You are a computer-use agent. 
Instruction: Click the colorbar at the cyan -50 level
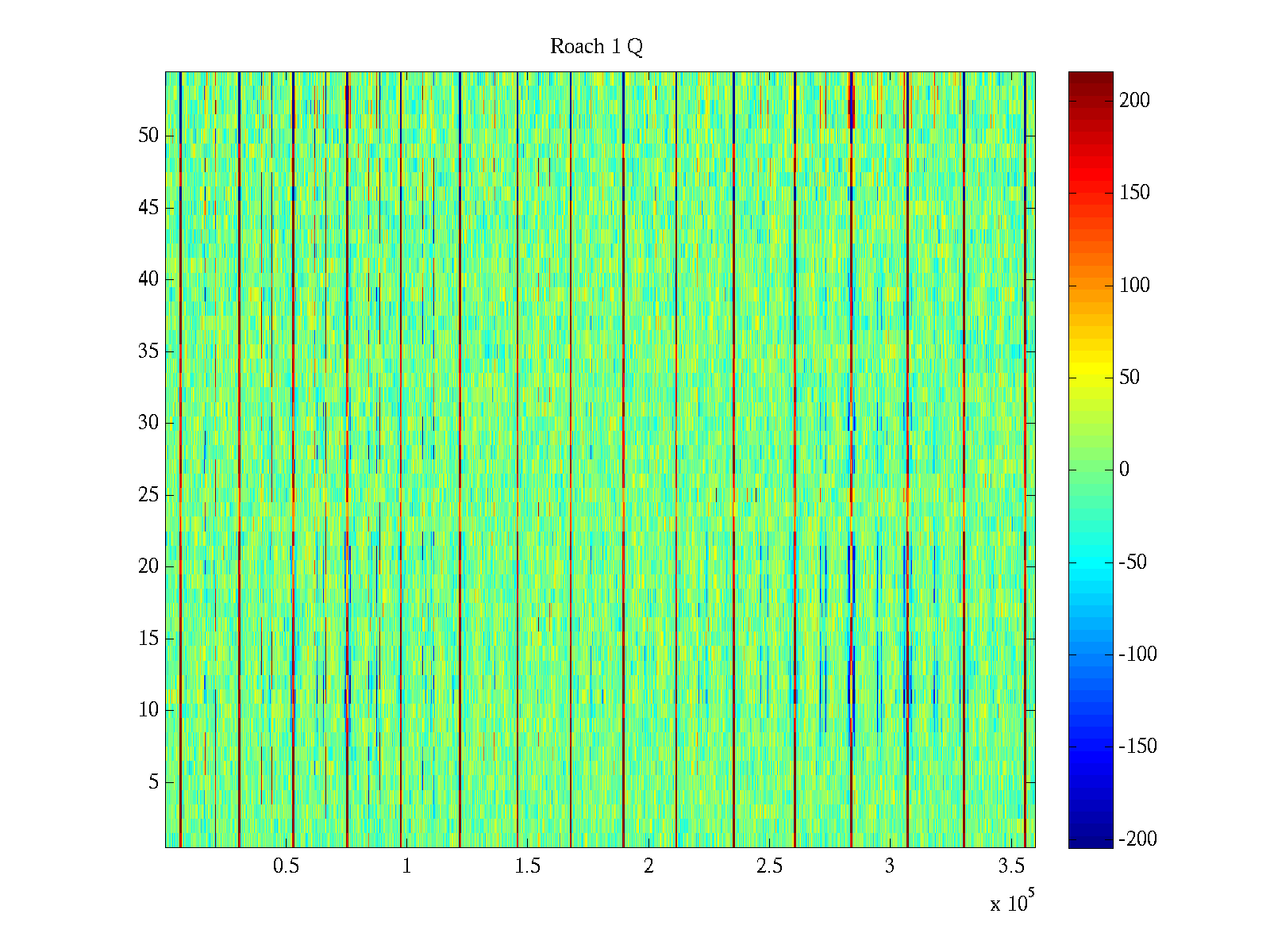1090,562
